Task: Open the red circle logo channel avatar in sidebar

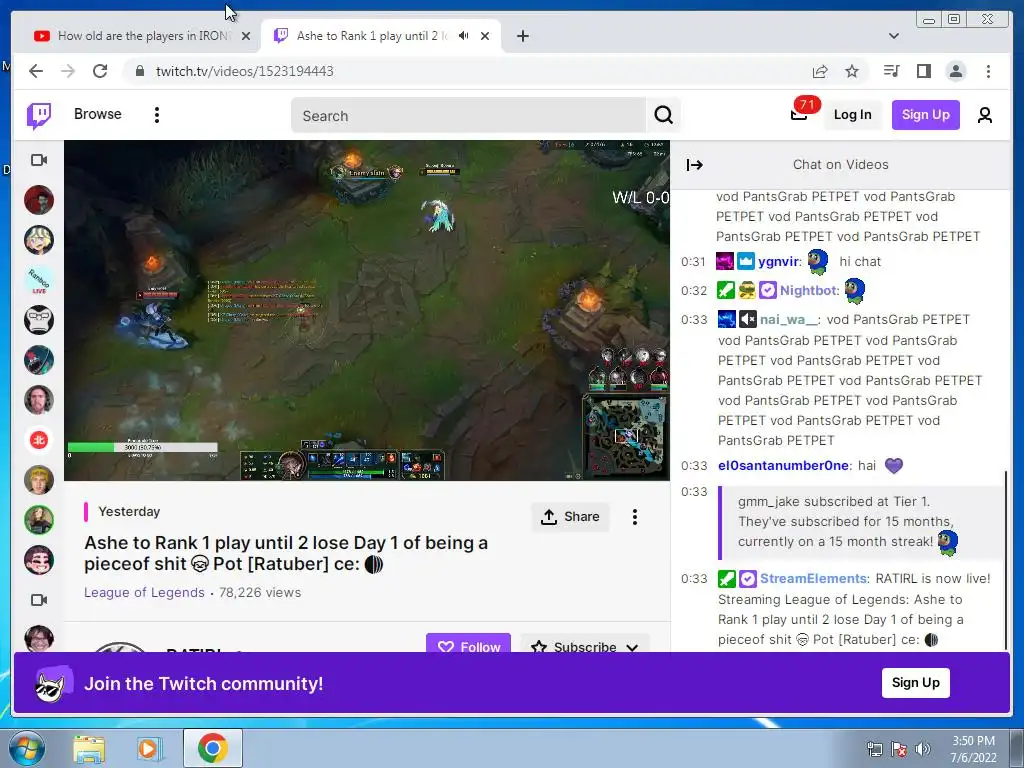Action: pyautogui.click(x=39, y=440)
